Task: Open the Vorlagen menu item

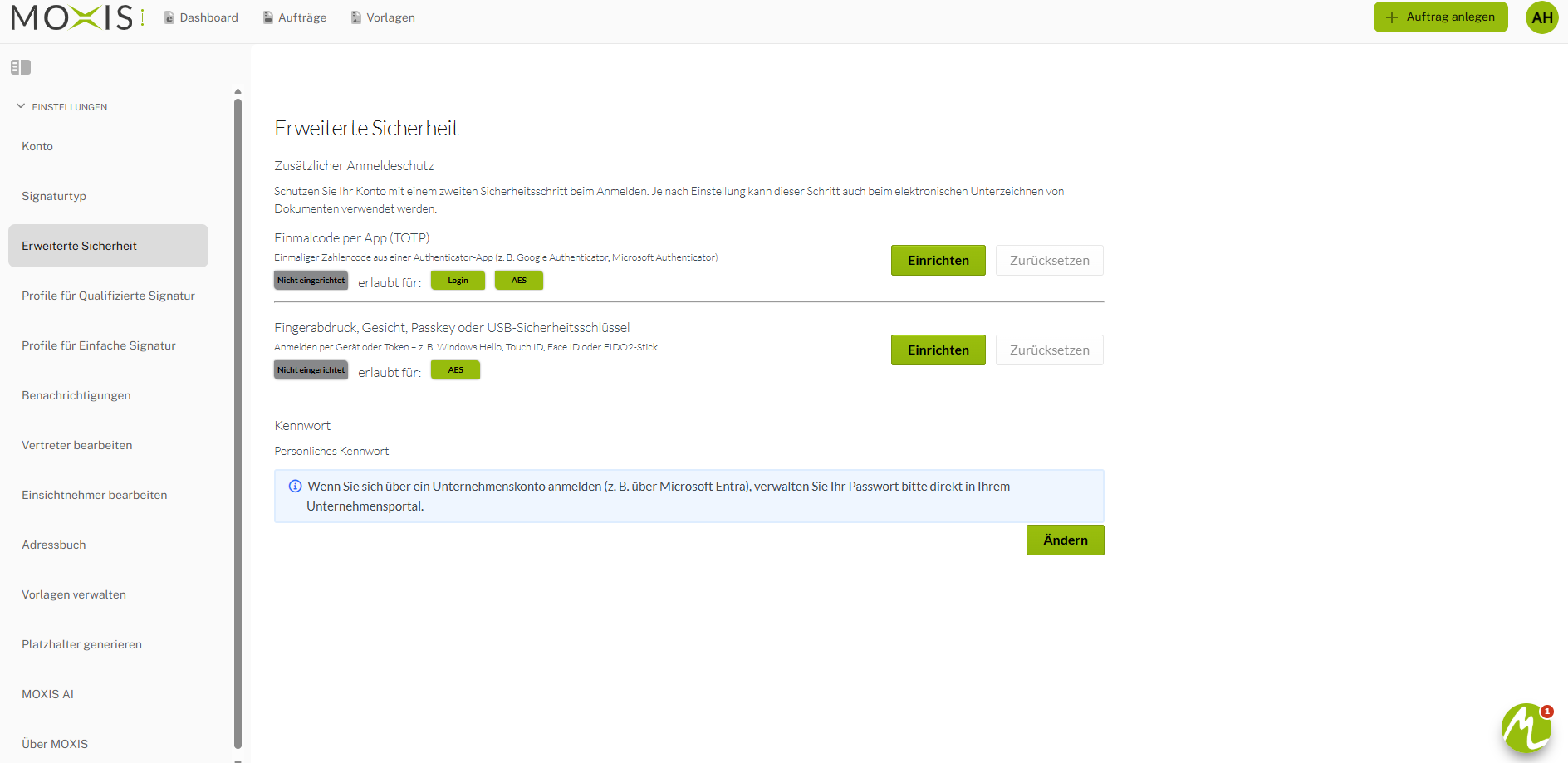Action: click(383, 17)
